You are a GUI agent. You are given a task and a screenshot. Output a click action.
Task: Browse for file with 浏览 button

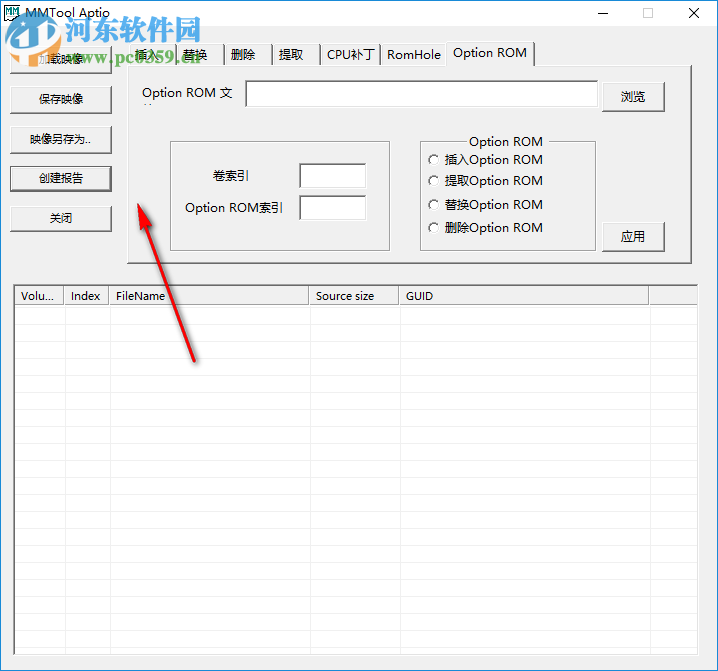633,97
